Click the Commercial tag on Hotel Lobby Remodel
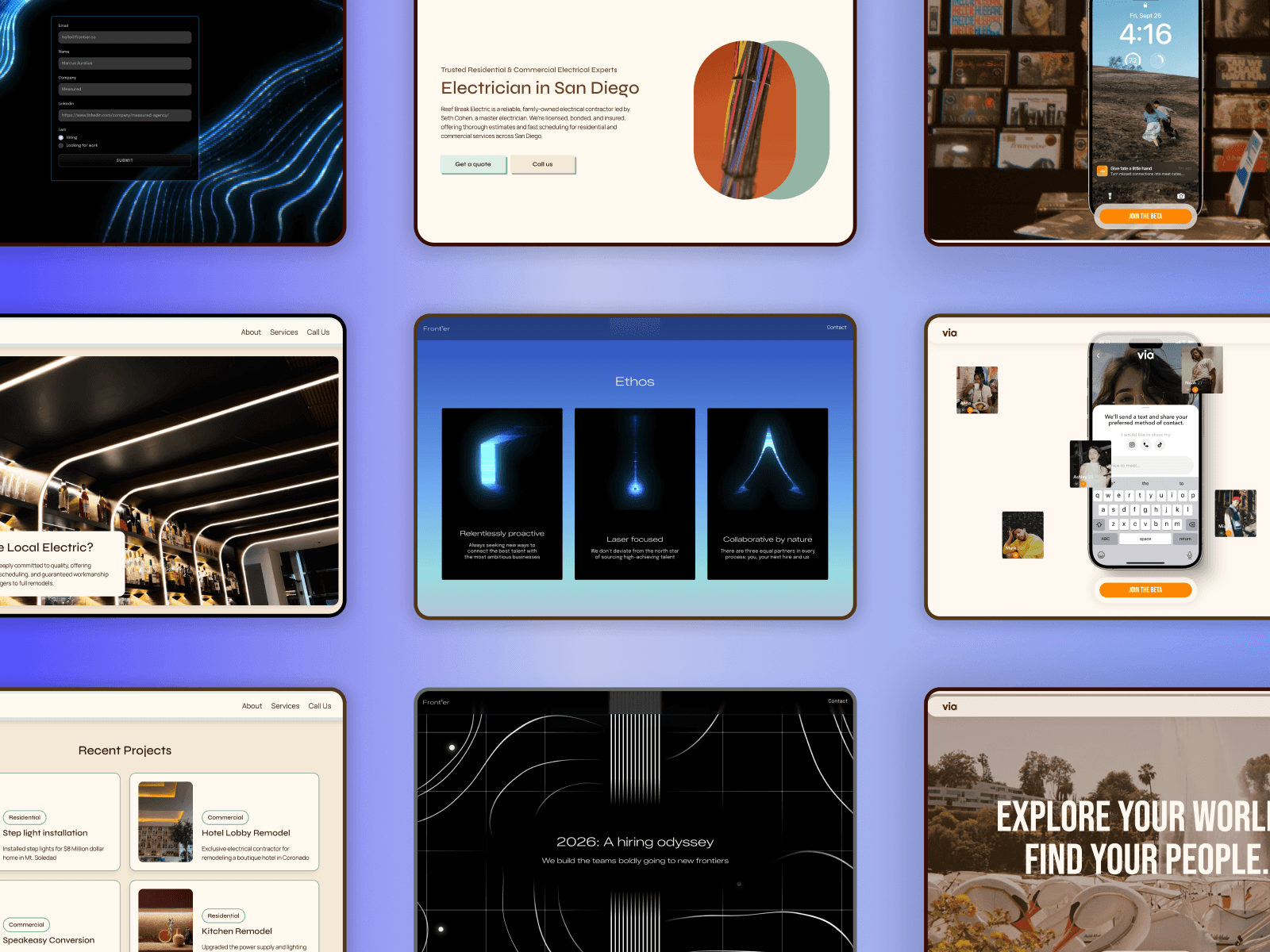 [x=225, y=817]
